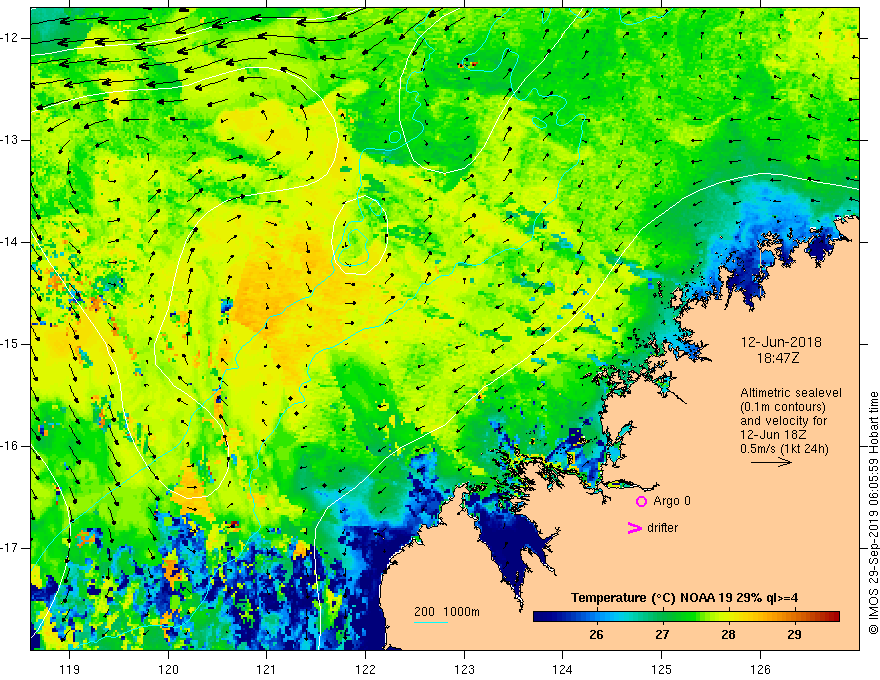
Task: Select the dark blue end of temperature colorbar
Action: click(x=539, y=617)
